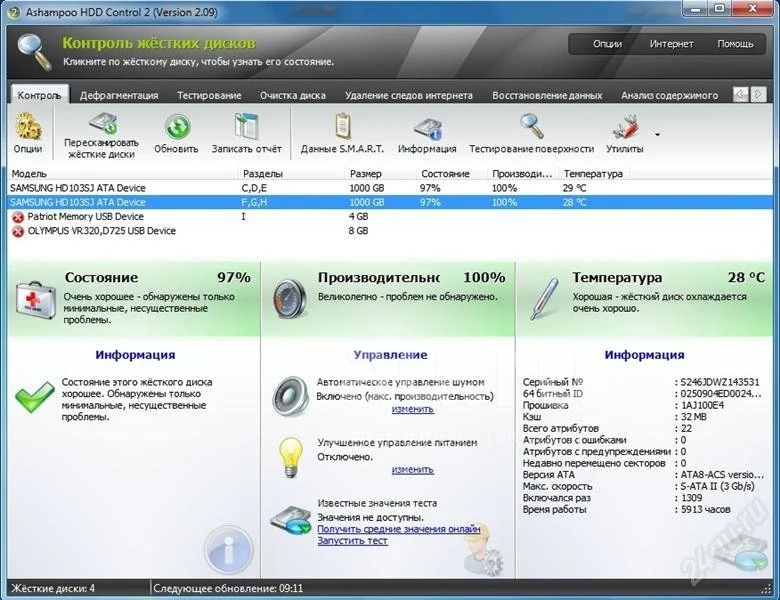Screen dimensions: 780x600
Task: Click the Записать отчёт icon
Action: pos(246,126)
